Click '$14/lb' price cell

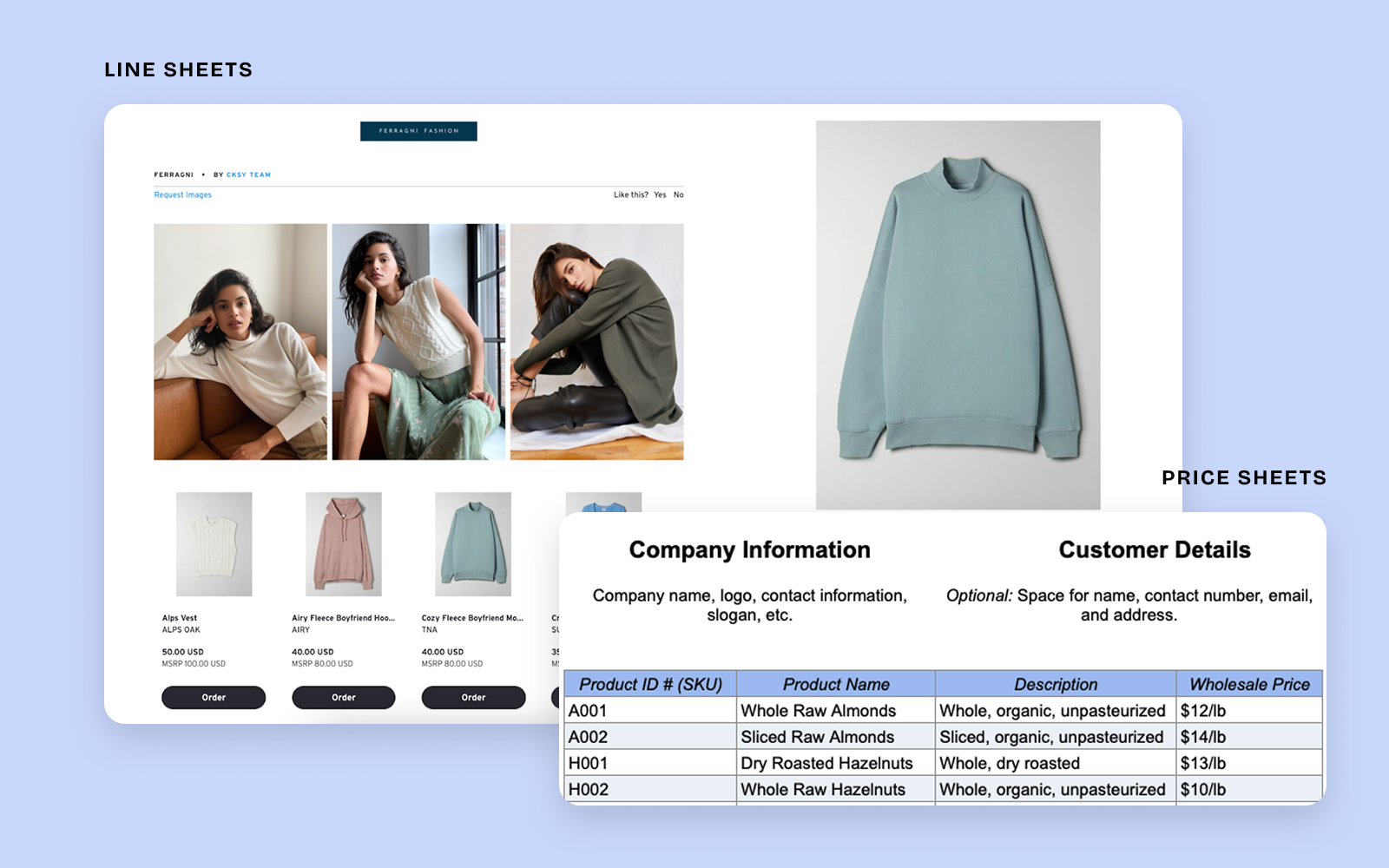[x=1249, y=737]
